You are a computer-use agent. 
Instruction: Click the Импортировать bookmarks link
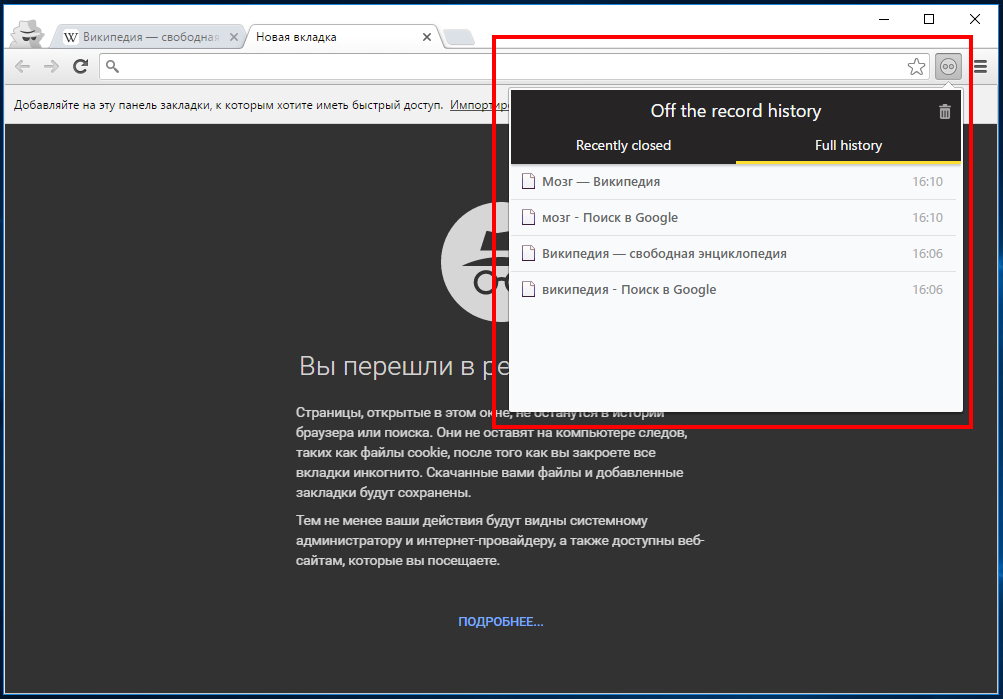click(x=479, y=105)
